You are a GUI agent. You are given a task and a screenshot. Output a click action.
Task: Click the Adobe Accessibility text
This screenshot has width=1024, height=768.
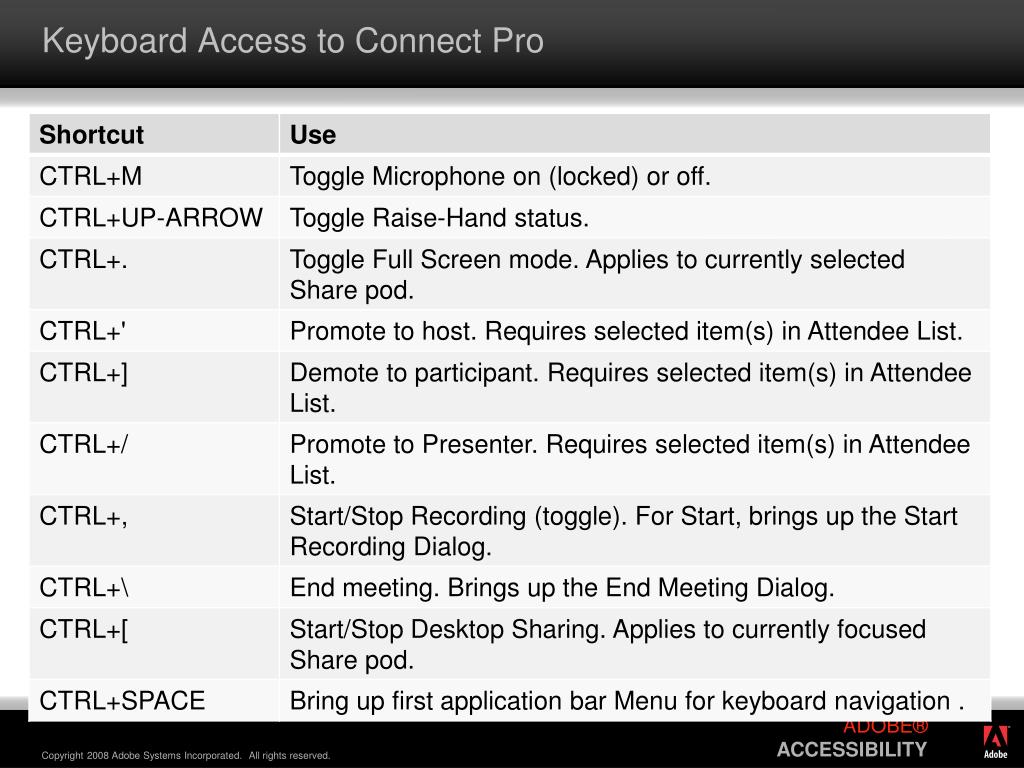pos(852,738)
